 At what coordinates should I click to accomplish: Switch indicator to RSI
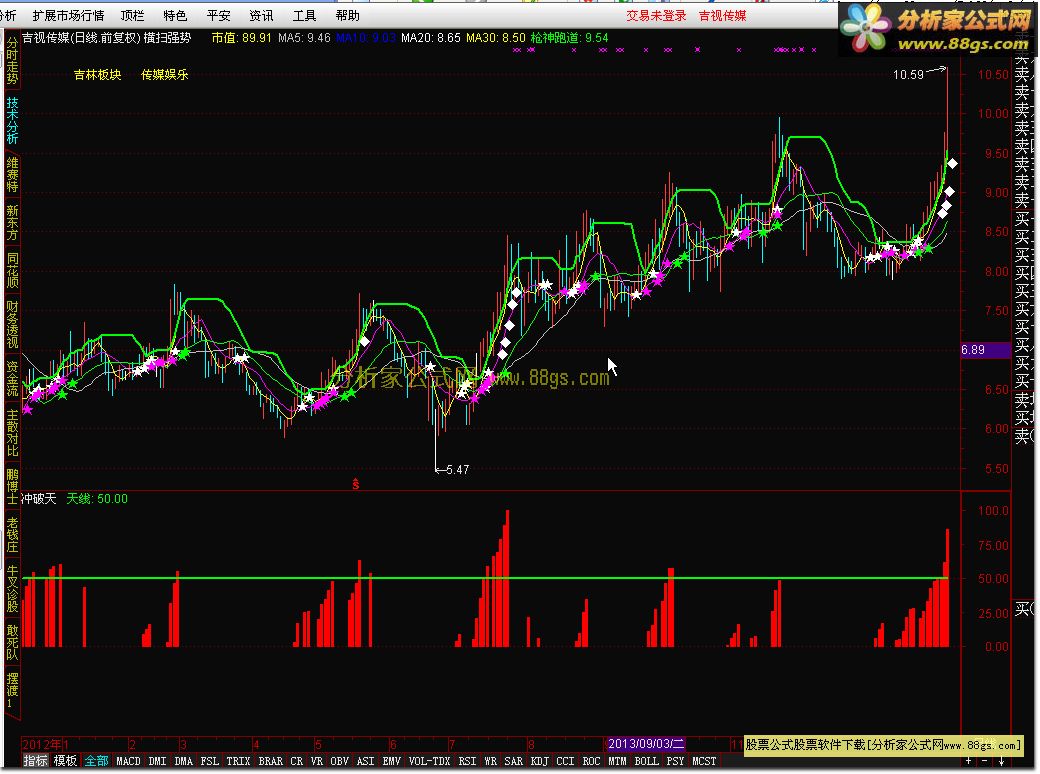[x=467, y=761]
